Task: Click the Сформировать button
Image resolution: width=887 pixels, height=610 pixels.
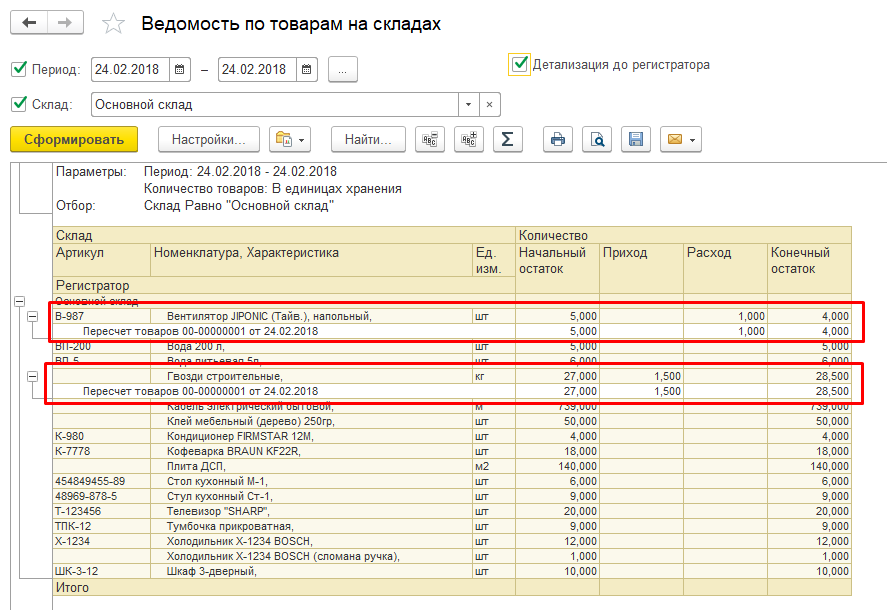Action: [x=74, y=139]
